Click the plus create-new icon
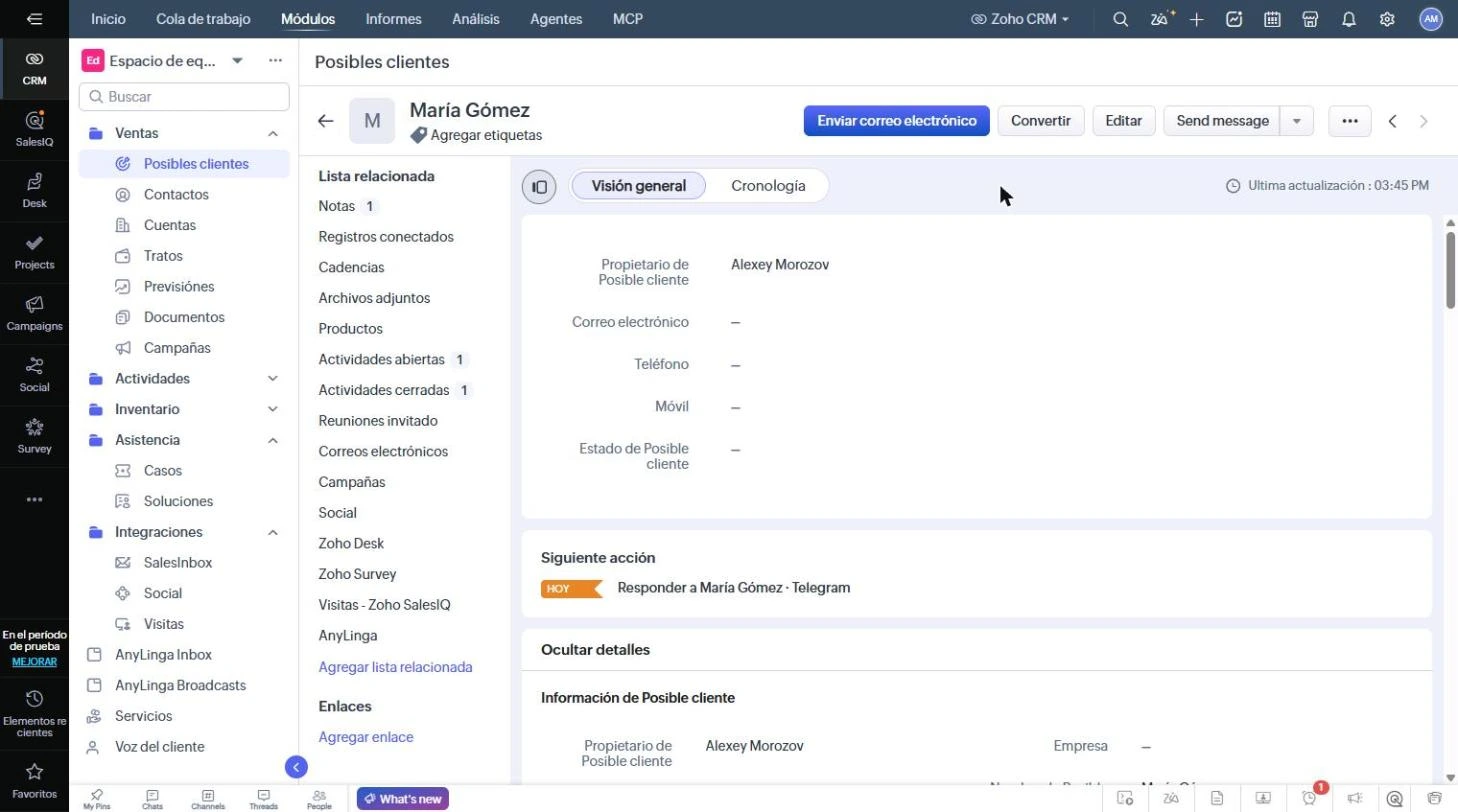This screenshot has height=812, width=1458. [x=1196, y=19]
